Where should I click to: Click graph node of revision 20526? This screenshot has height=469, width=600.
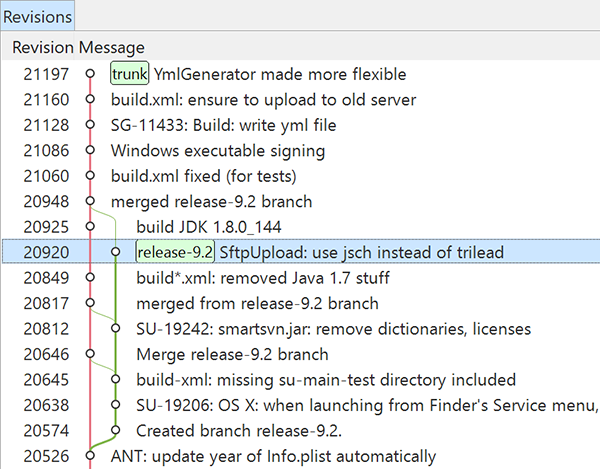(90, 456)
